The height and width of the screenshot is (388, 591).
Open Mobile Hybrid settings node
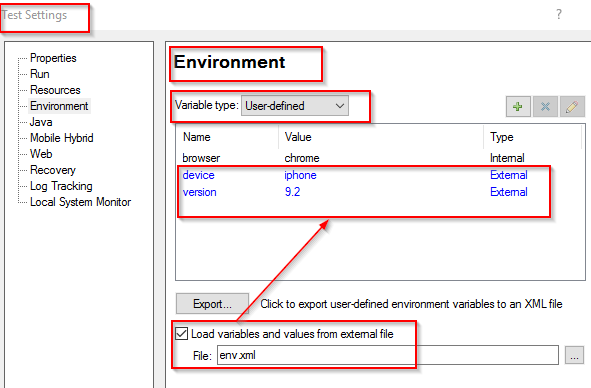pos(61,138)
